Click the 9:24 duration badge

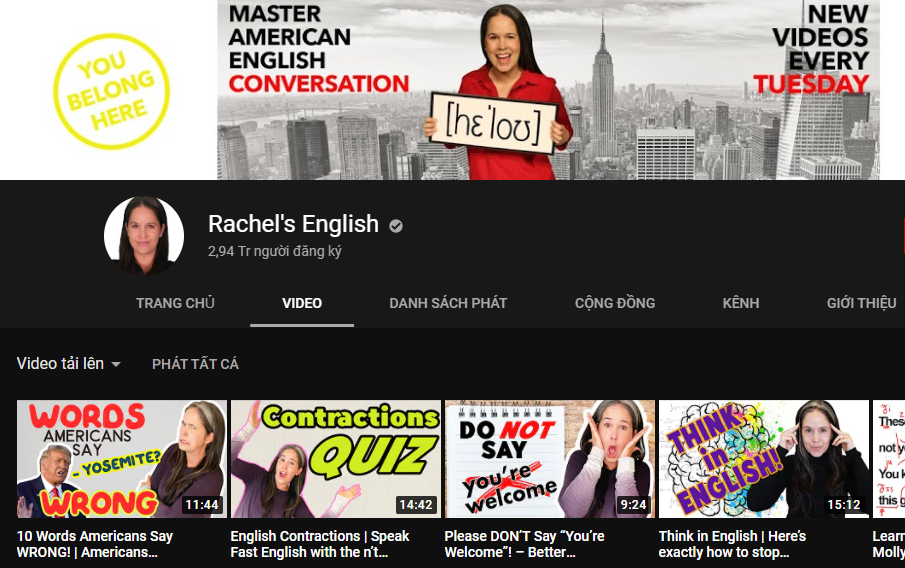pos(633,505)
